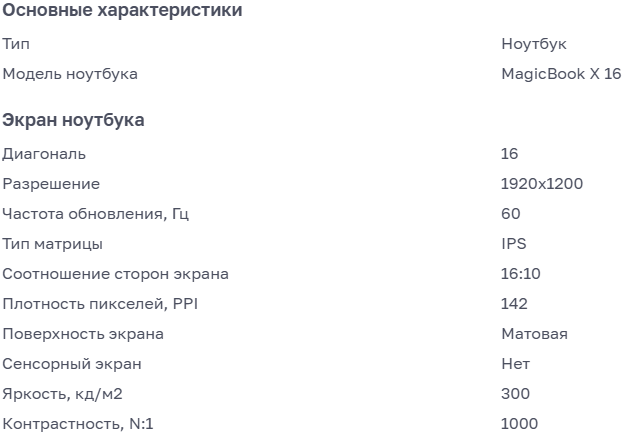
Task: Select the "Сенсорный экран" label
Action: click(72, 364)
